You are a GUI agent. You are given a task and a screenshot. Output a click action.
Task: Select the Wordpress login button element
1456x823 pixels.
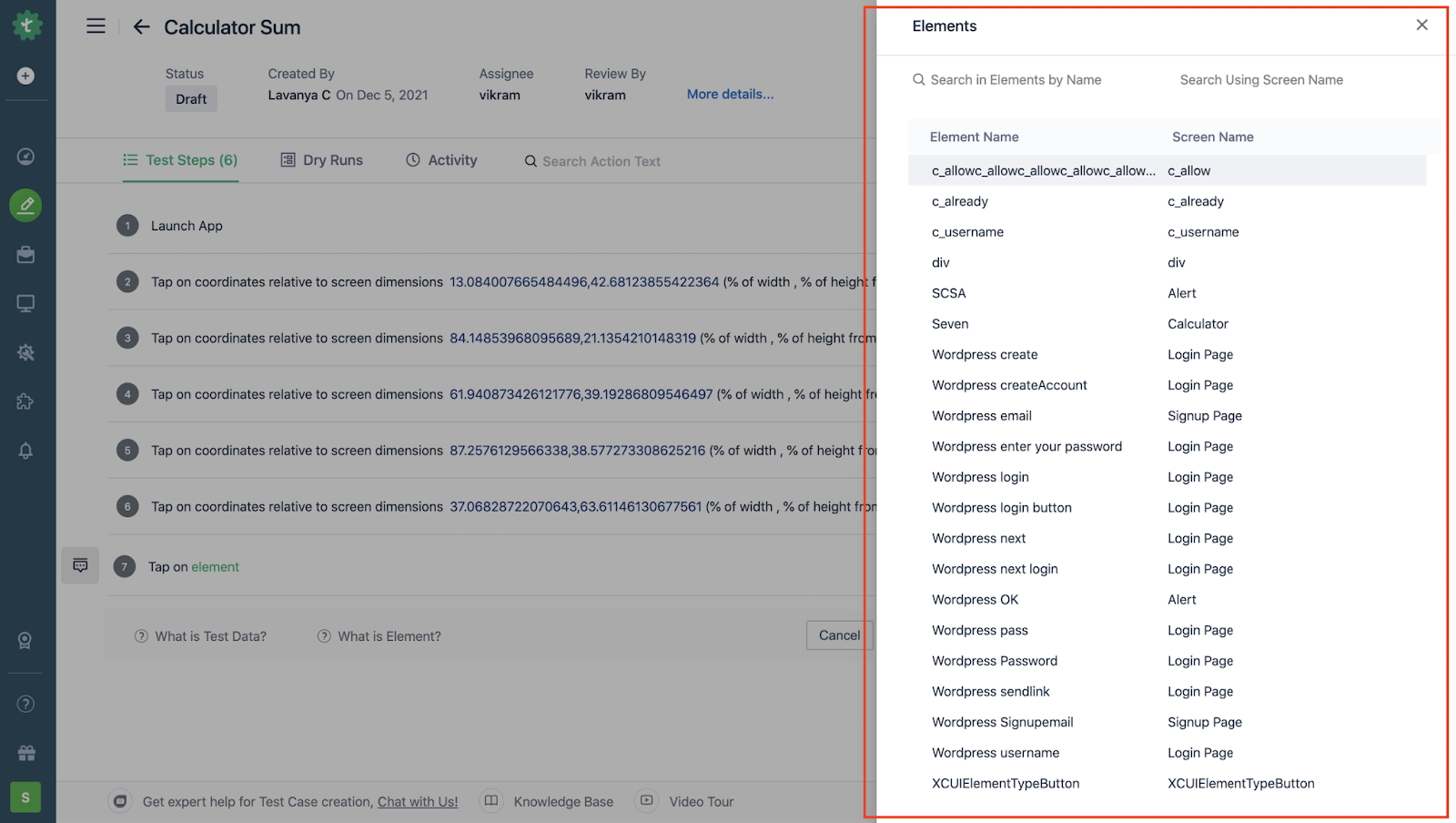pyautogui.click(x=1167, y=508)
